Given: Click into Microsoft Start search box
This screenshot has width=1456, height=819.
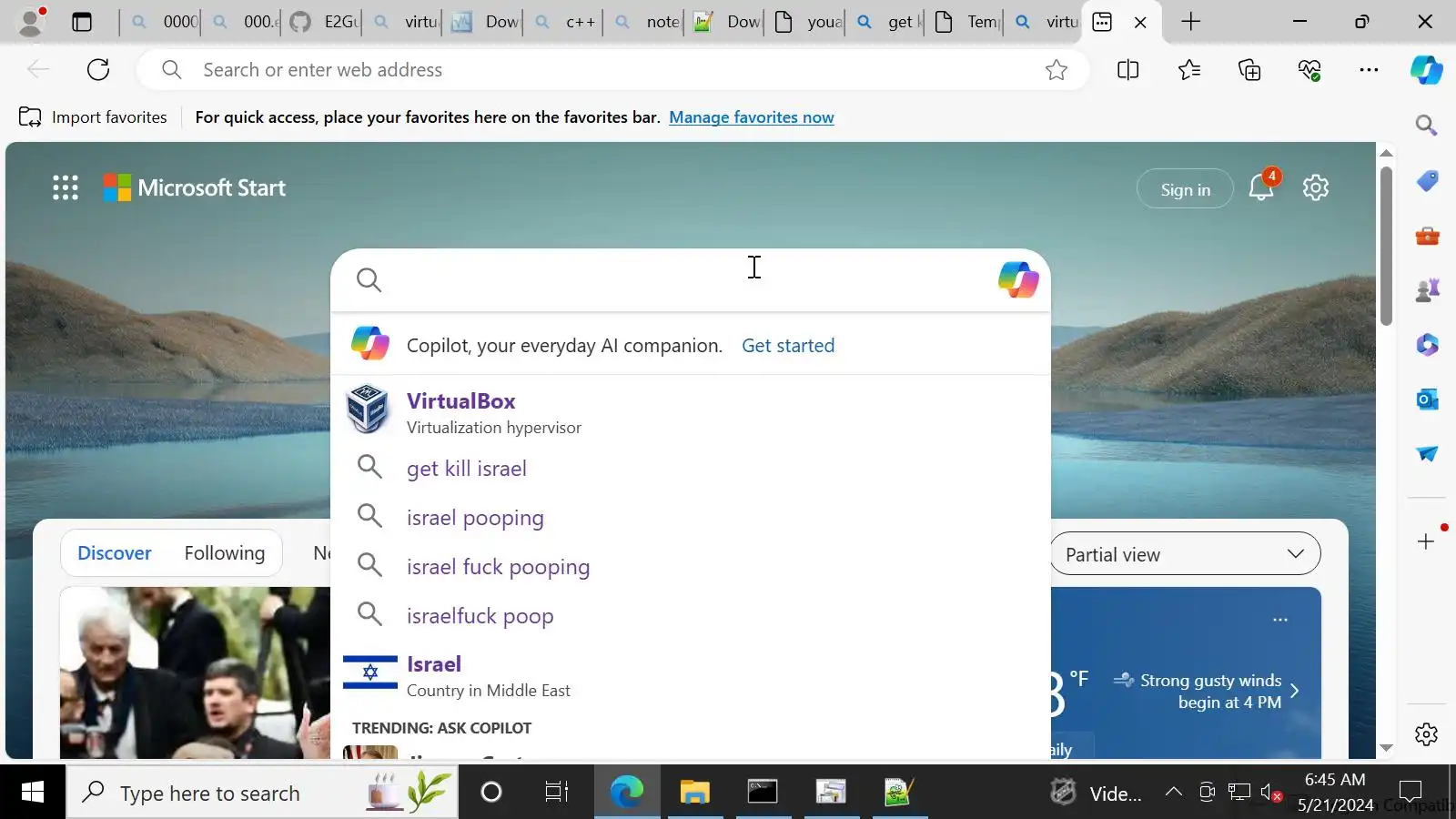Looking at the screenshot, I should pyautogui.click(x=690, y=280).
